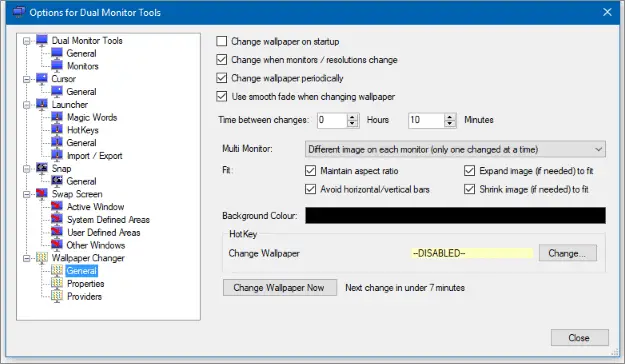Select Import / Export tree item

click(x=94, y=155)
